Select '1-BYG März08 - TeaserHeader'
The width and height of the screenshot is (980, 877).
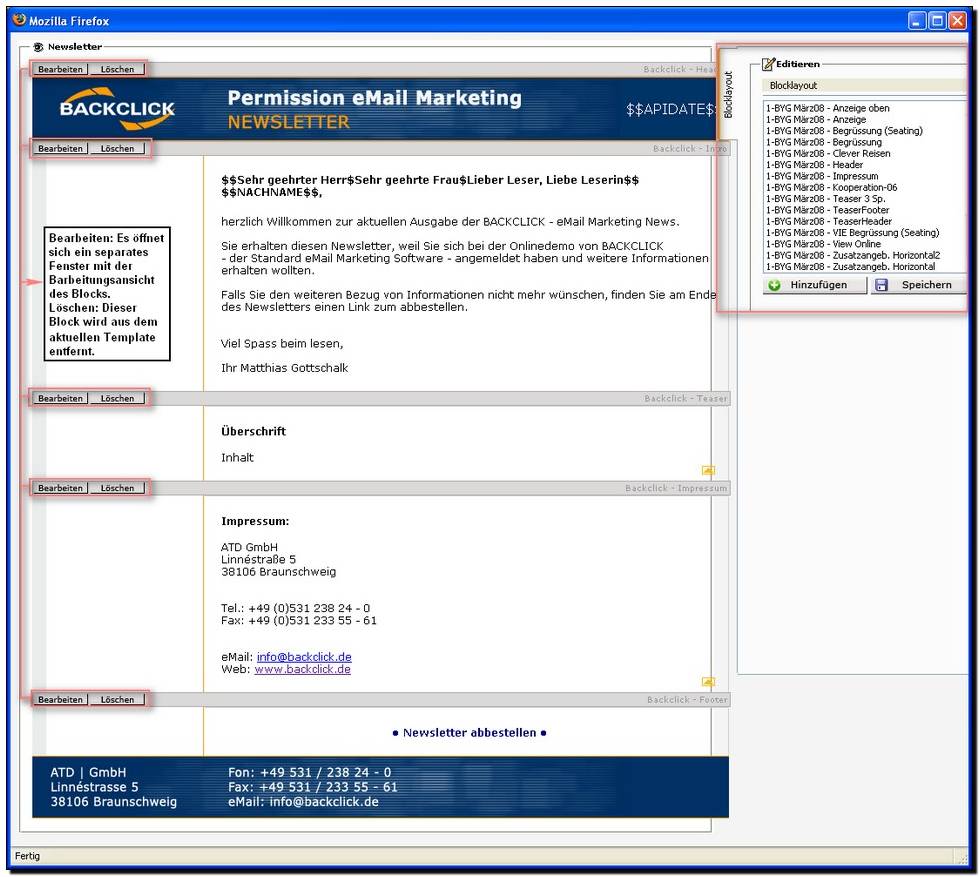(829, 221)
